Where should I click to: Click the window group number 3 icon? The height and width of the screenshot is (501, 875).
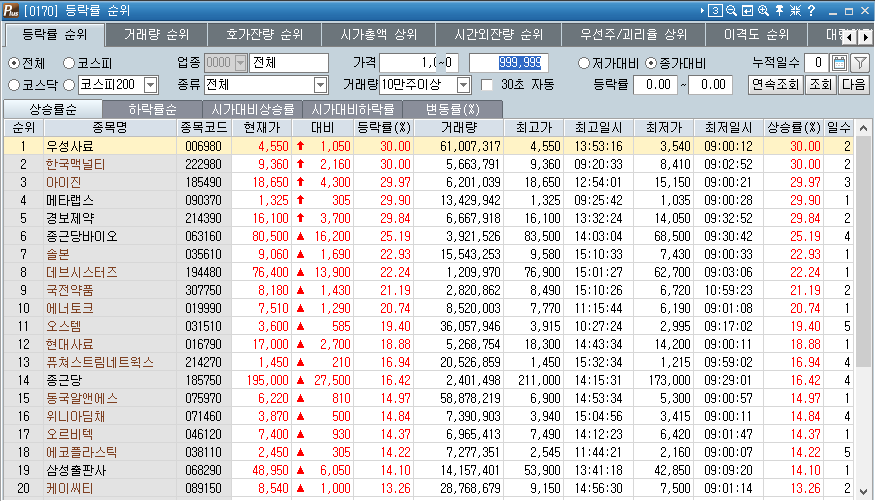(x=715, y=10)
